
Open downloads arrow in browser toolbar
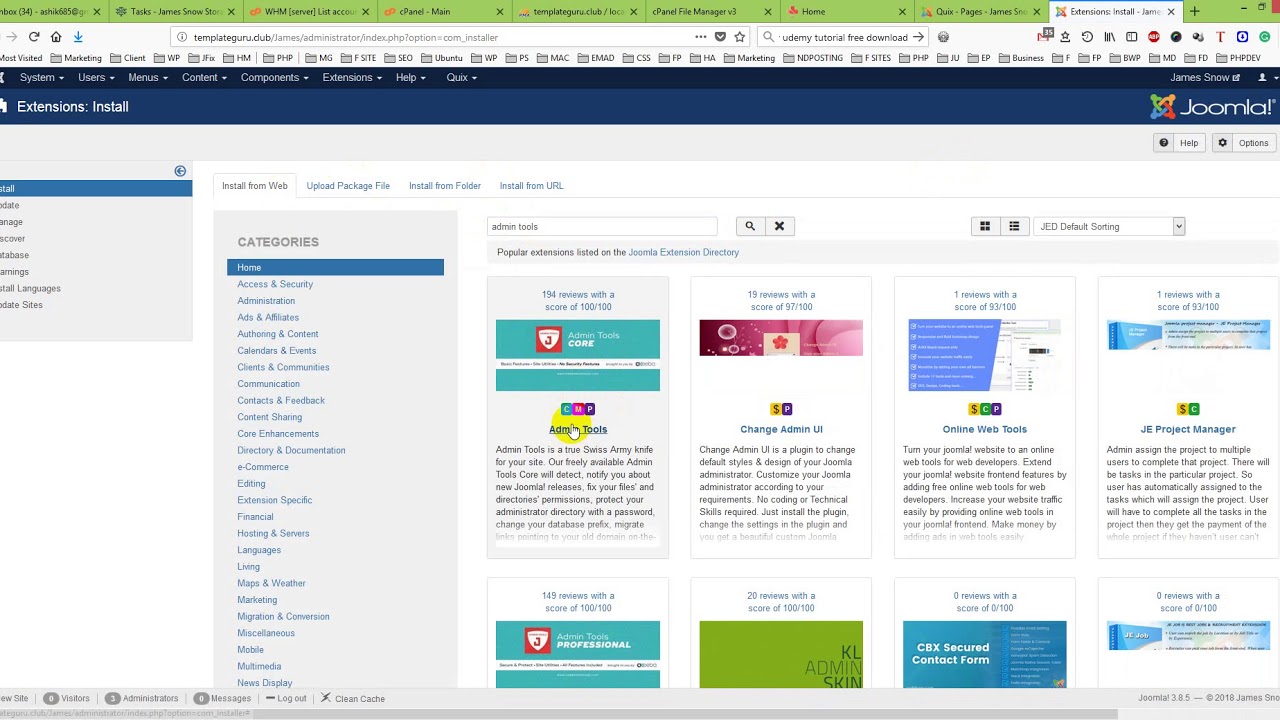click(78, 37)
